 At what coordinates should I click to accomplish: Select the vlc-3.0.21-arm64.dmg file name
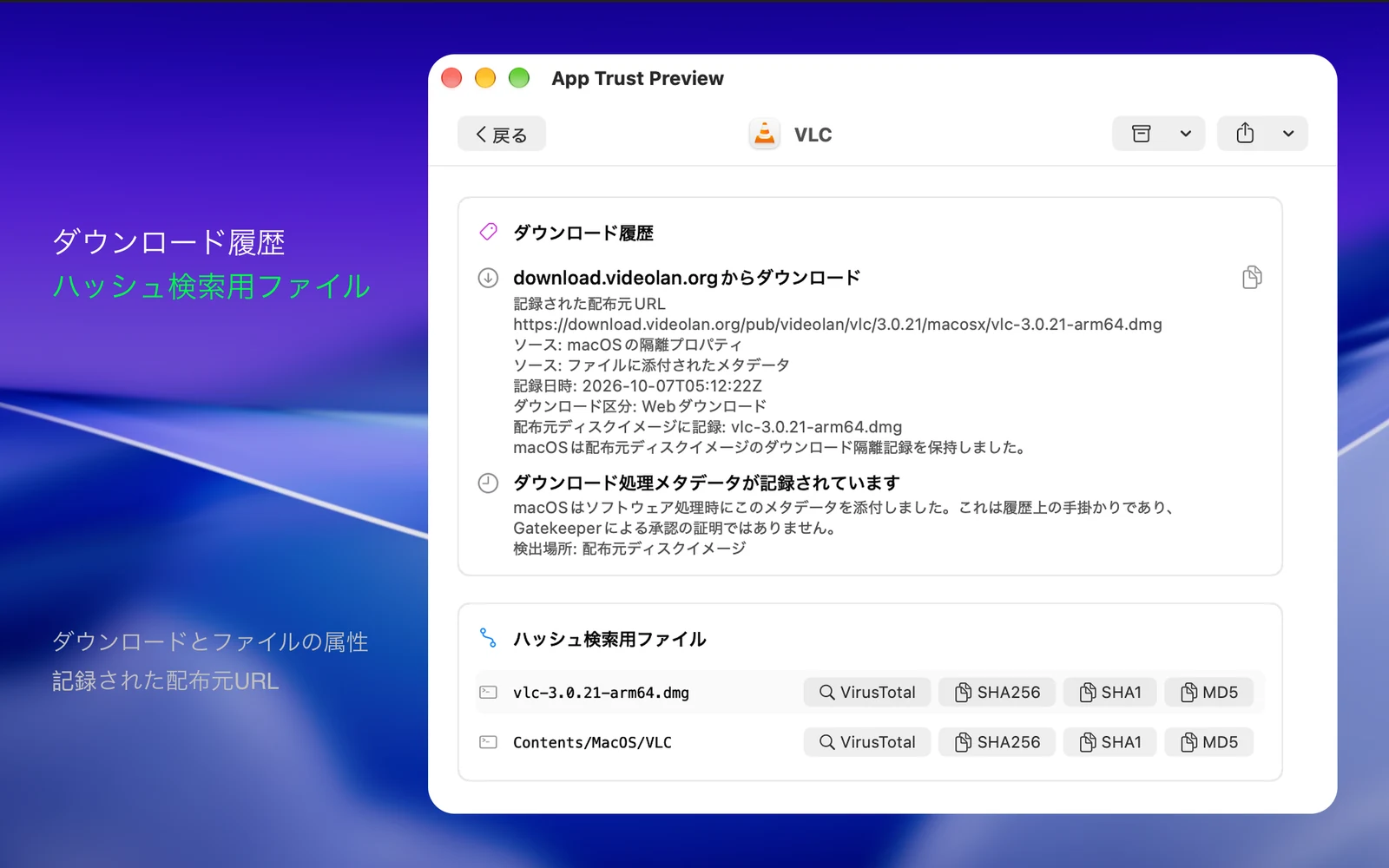pos(601,693)
